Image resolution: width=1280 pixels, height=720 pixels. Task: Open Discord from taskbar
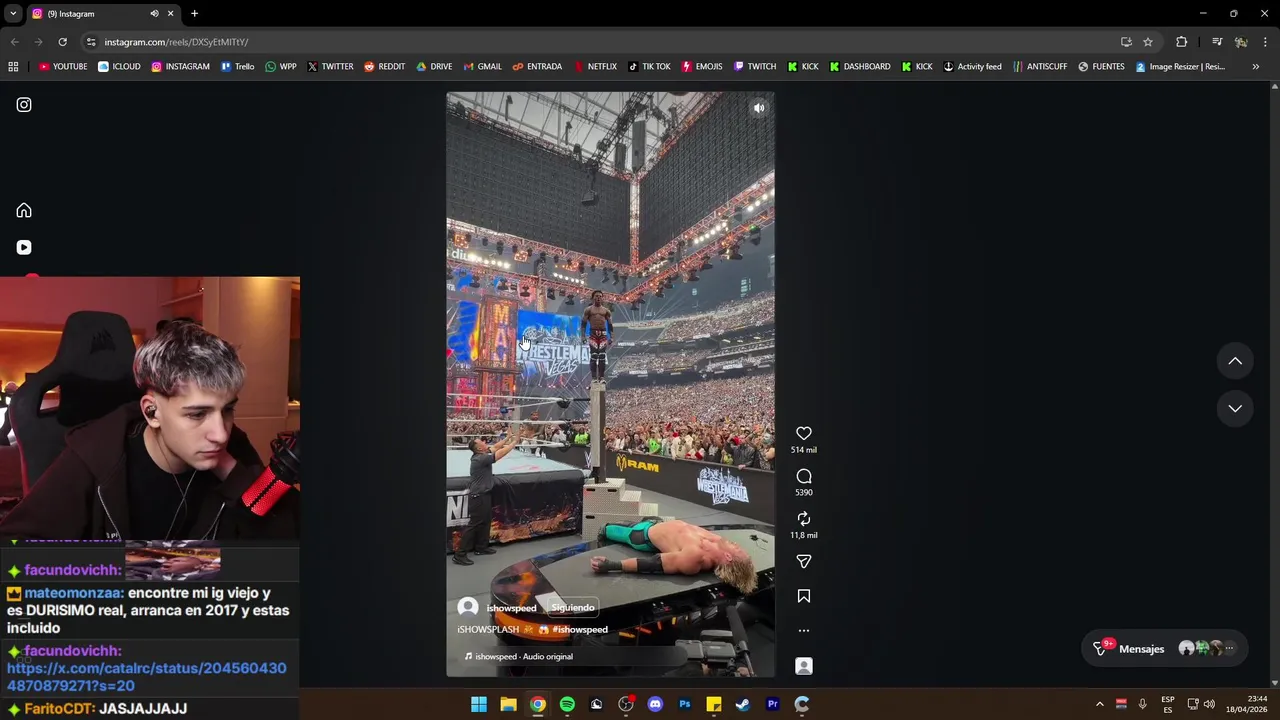click(655, 704)
